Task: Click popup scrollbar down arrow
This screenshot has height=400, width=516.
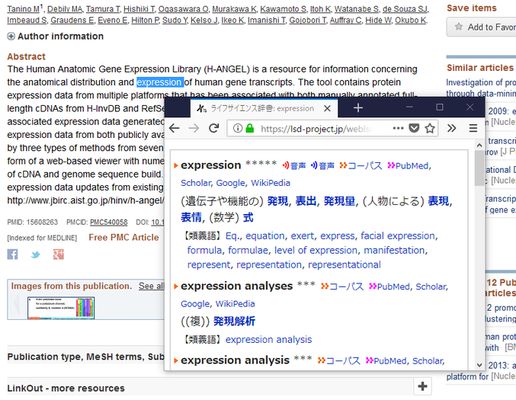Action: (479, 365)
